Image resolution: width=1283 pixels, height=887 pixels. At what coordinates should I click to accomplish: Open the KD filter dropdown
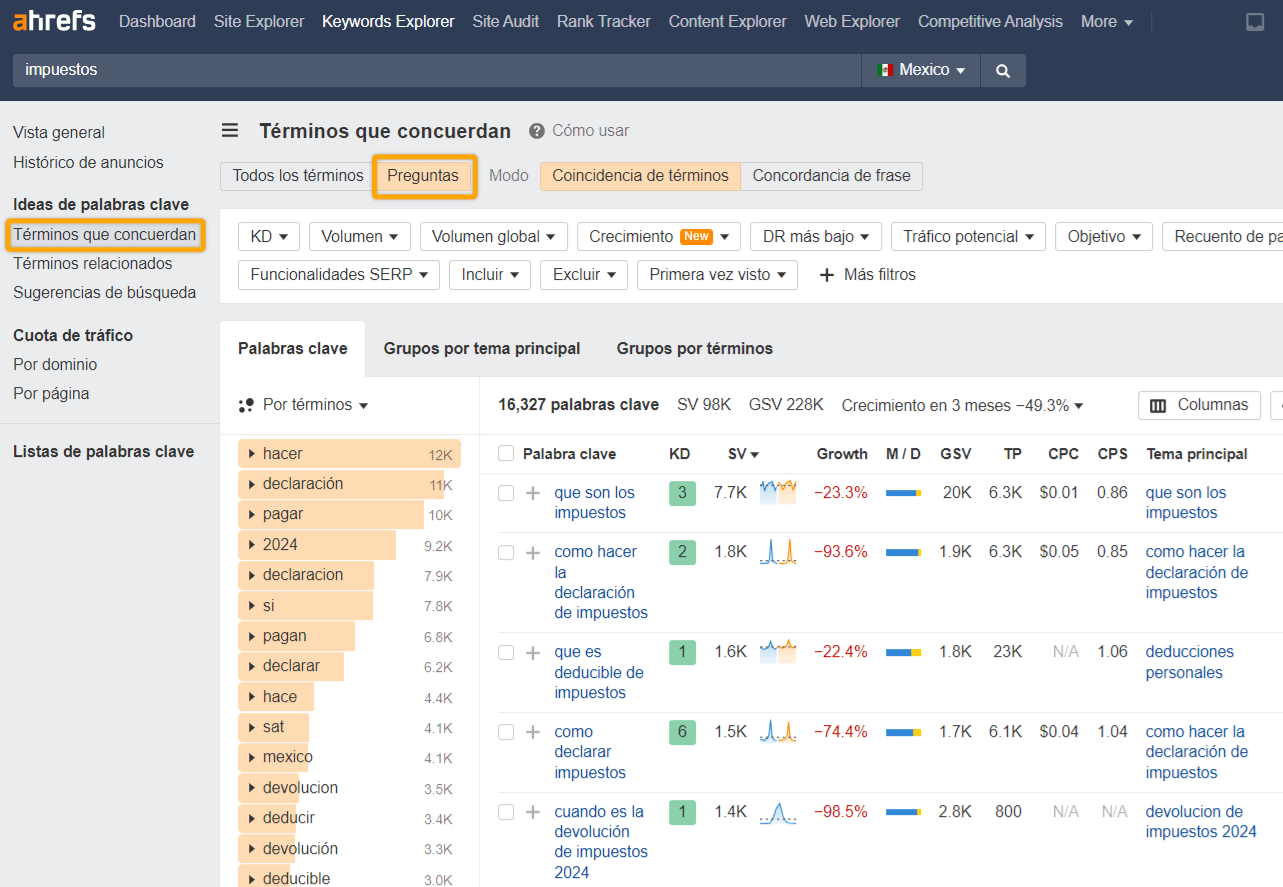click(268, 236)
